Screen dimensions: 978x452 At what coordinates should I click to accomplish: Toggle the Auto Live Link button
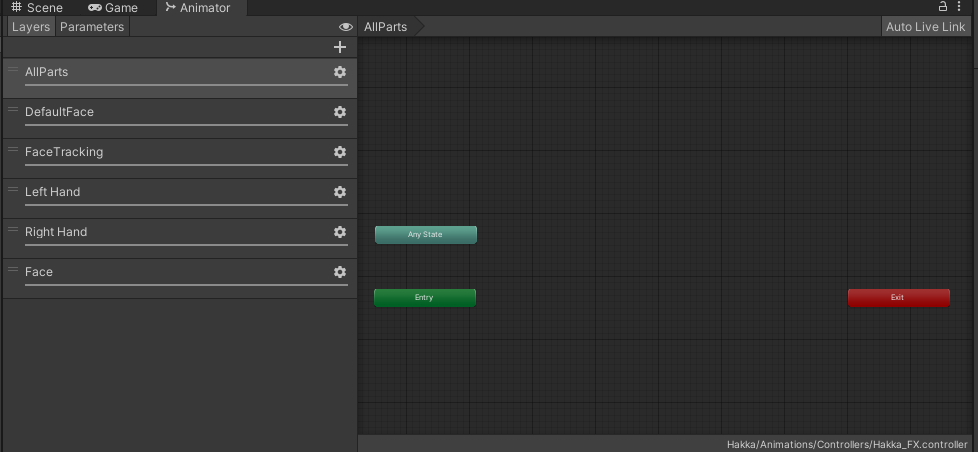[x=926, y=27]
